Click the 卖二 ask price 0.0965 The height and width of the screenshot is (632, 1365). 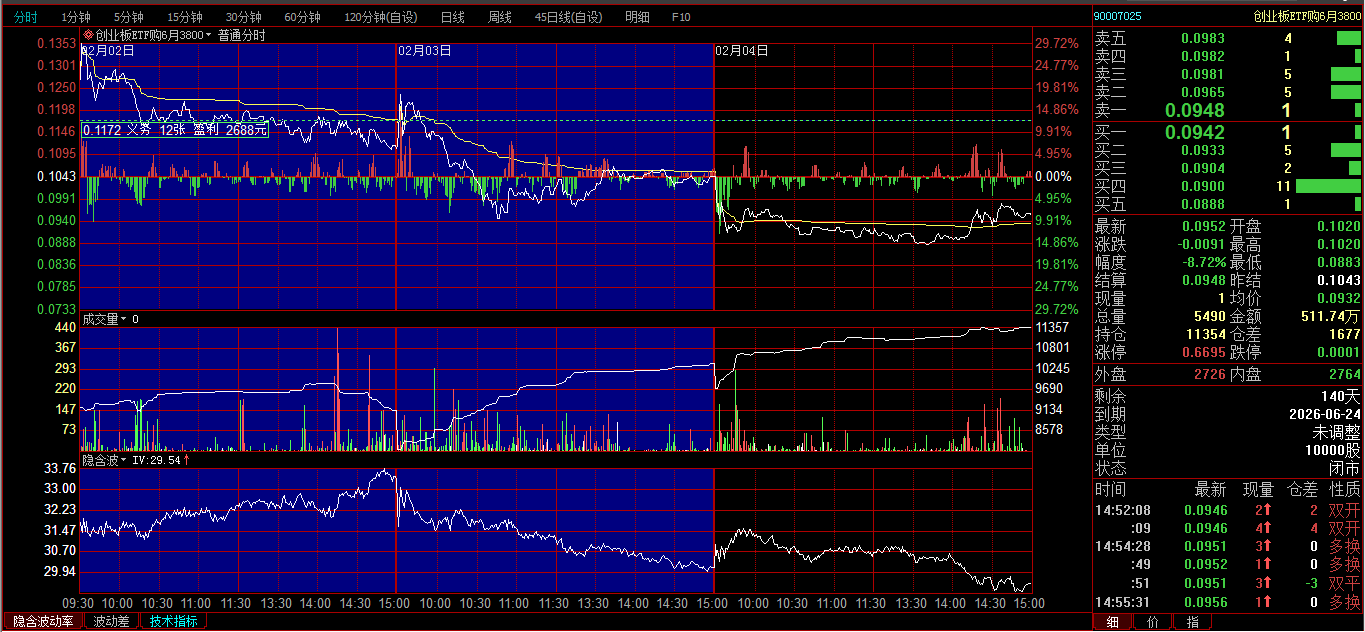click(1203, 92)
